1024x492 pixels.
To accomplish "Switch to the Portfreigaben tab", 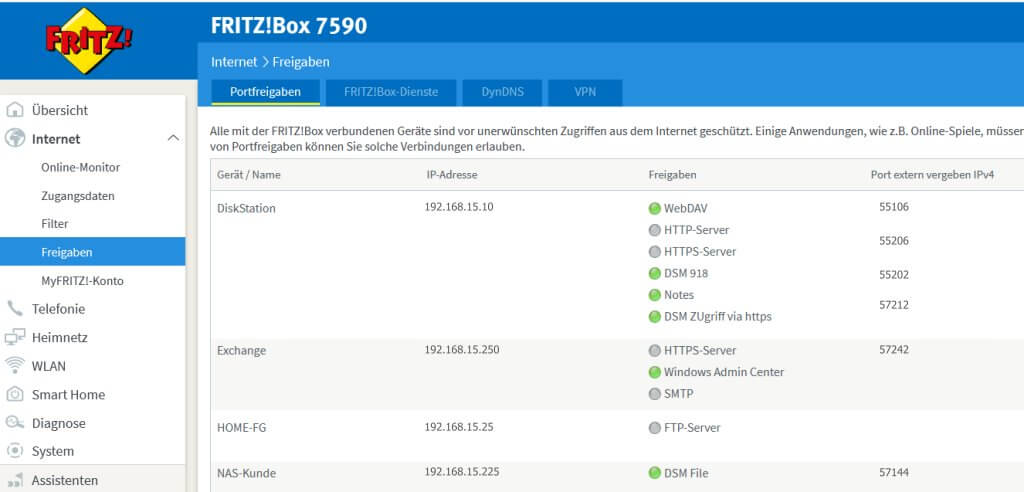I will click(265, 92).
